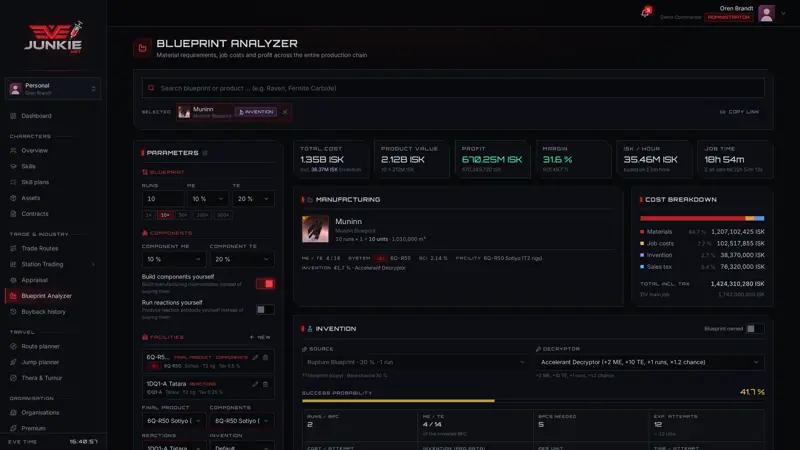
Task: Click the Junkie logo
Action: pos(54,38)
